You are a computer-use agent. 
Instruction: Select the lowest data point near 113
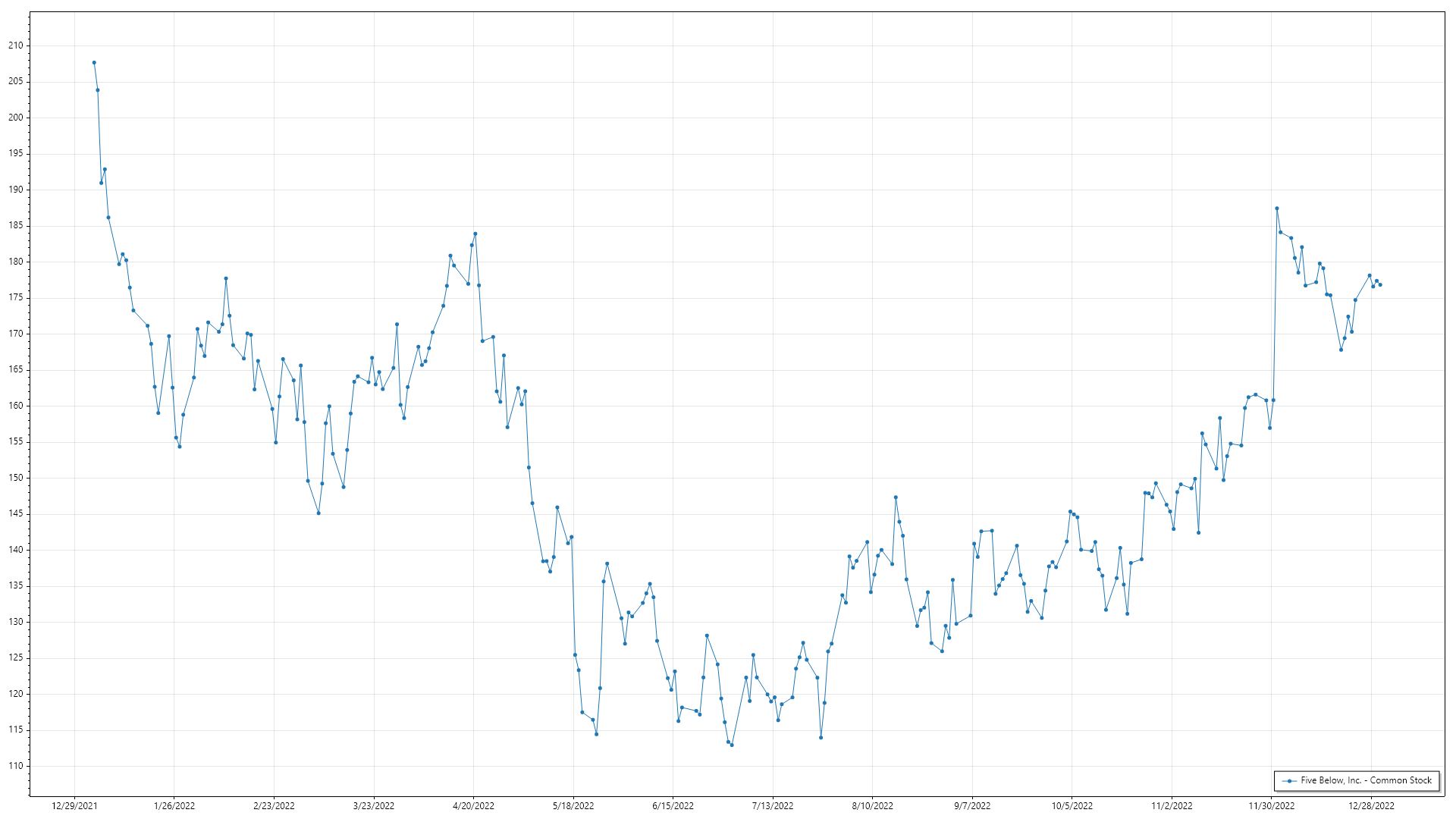(x=732, y=745)
